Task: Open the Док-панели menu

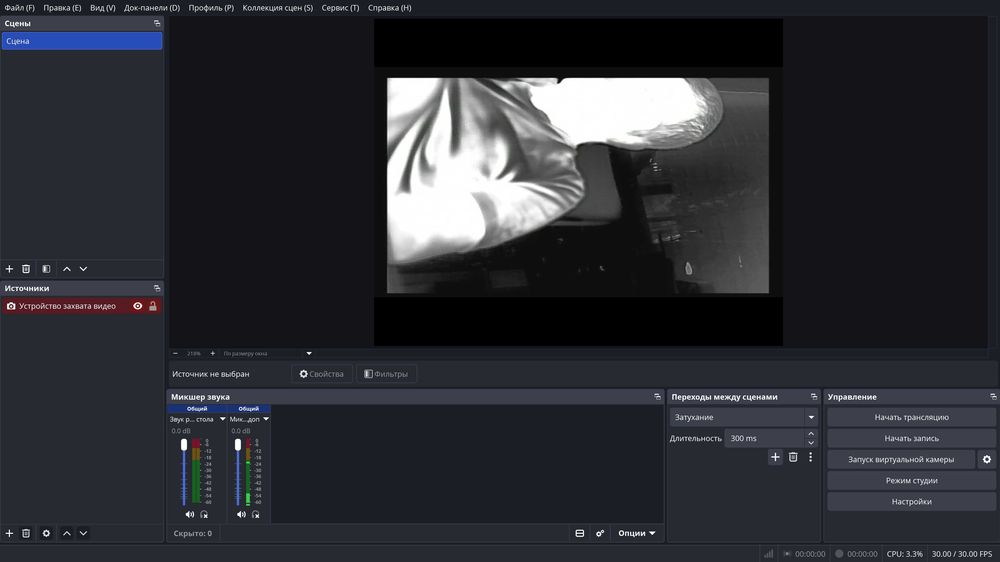Action: click(x=152, y=8)
